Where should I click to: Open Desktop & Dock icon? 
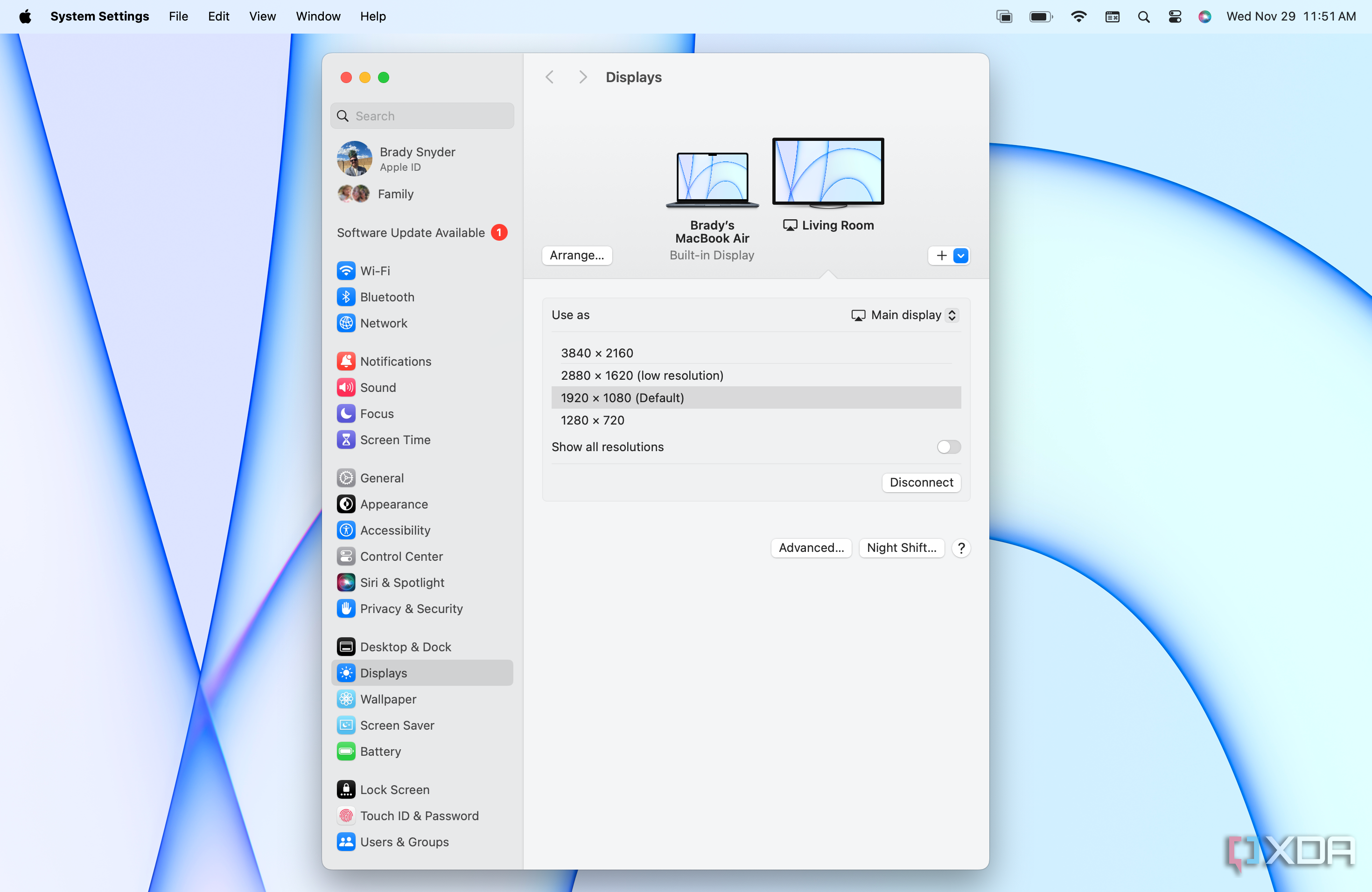346,647
